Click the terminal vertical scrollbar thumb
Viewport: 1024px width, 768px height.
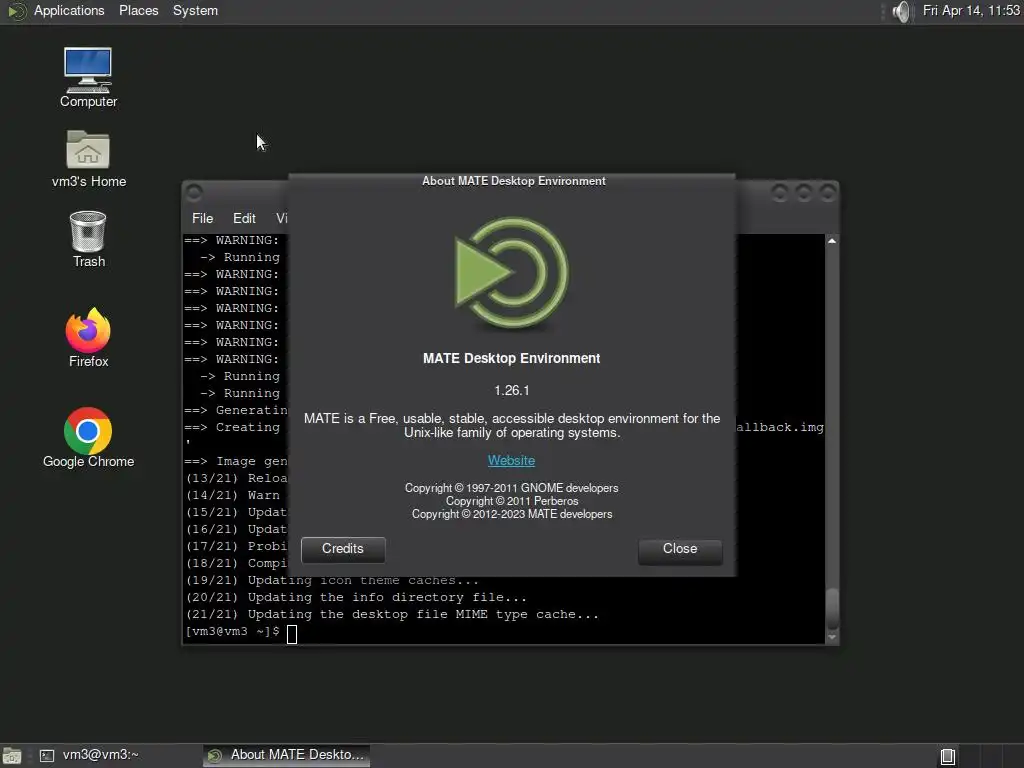pyautogui.click(x=832, y=609)
